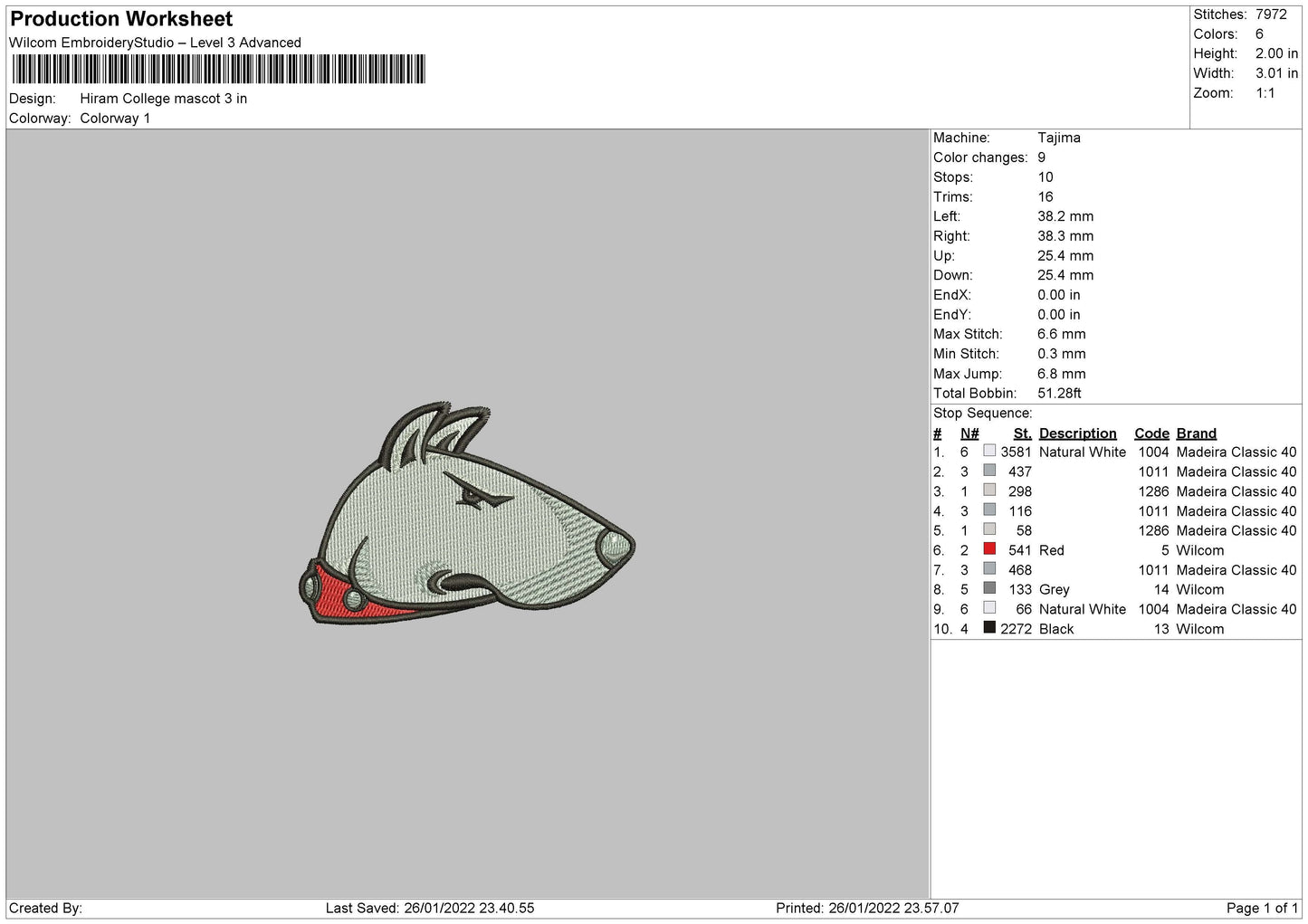Click the red thread swatch in row 6
Viewport: 1308px width, 924px height.
[x=989, y=549]
